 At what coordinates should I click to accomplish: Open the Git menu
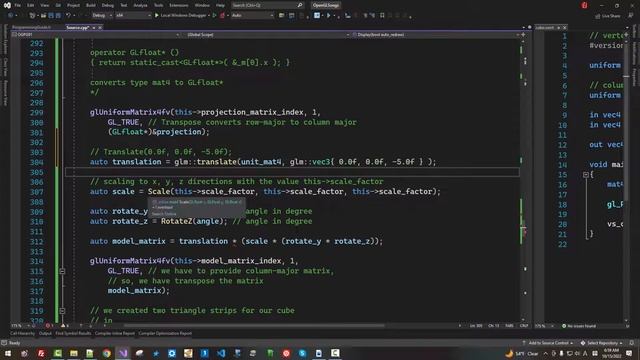58,5
